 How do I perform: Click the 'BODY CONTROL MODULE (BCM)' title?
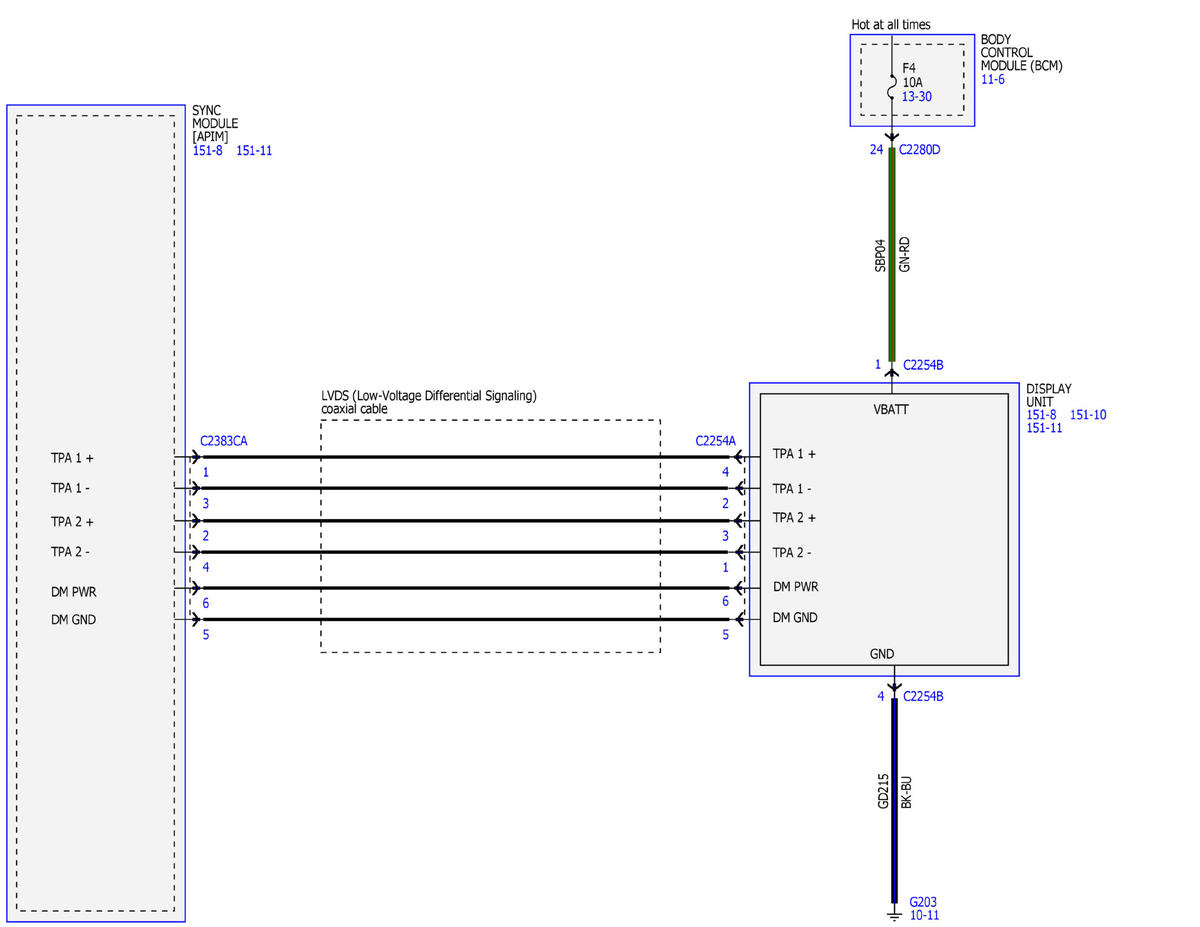(1021, 53)
